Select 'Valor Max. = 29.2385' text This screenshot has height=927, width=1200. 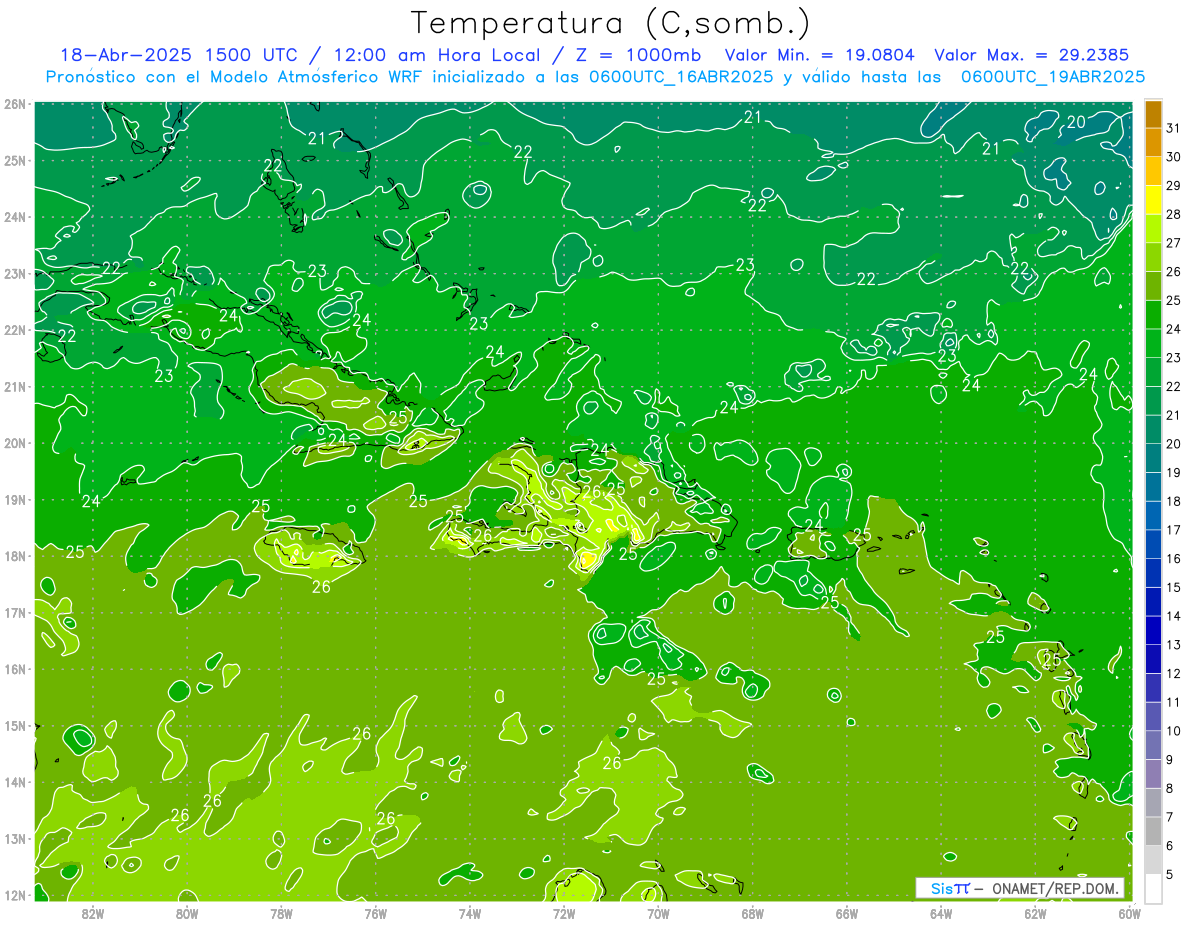1030,55
